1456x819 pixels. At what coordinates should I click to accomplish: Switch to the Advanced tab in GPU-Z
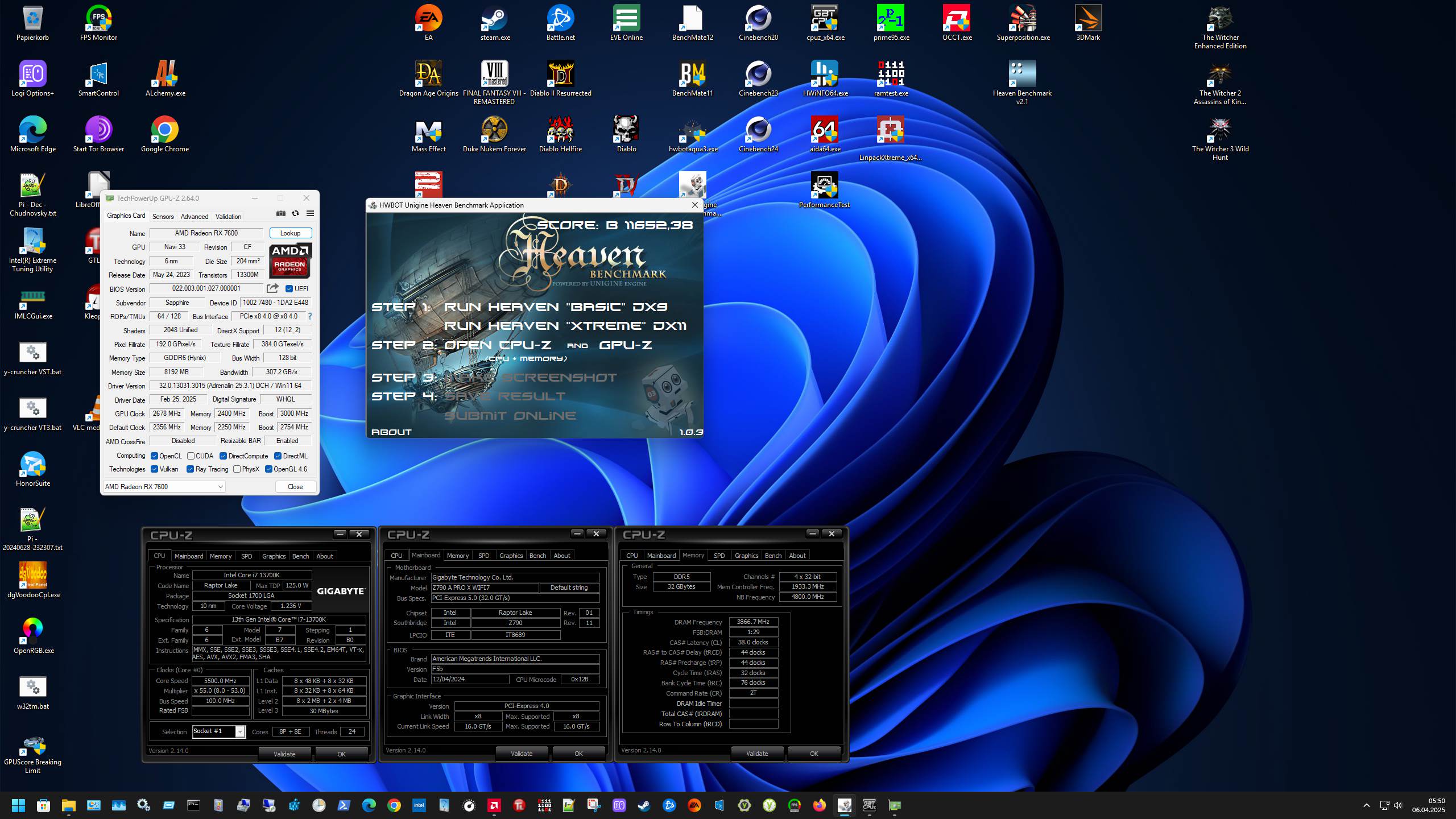pyautogui.click(x=195, y=217)
